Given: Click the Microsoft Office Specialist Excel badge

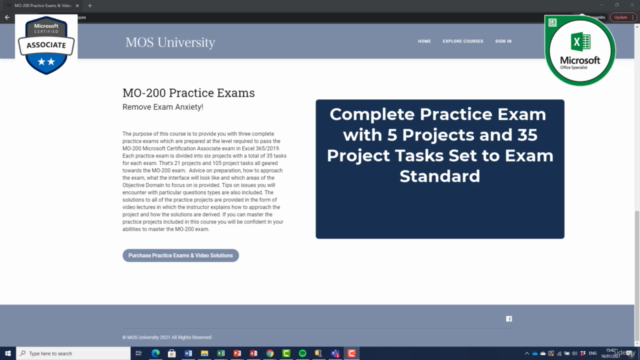Looking at the screenshot, I should [580, 51].
